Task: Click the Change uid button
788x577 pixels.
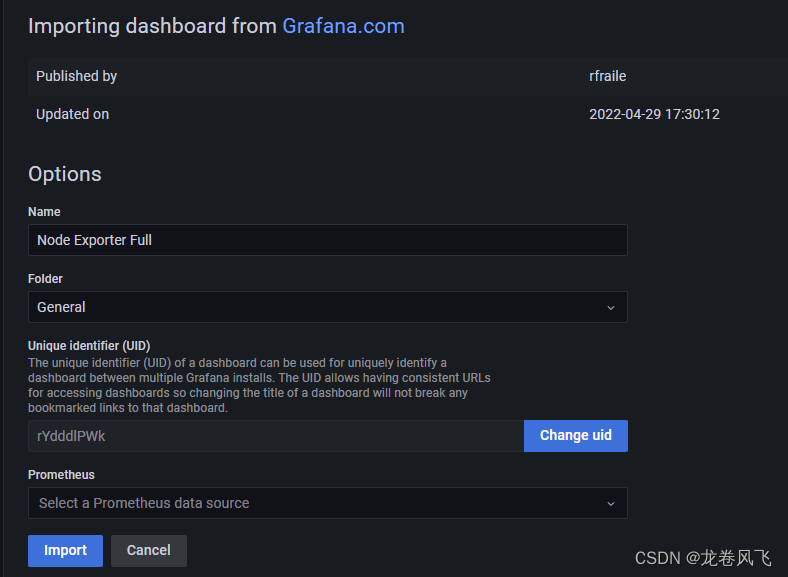Action: coord(576,436)
